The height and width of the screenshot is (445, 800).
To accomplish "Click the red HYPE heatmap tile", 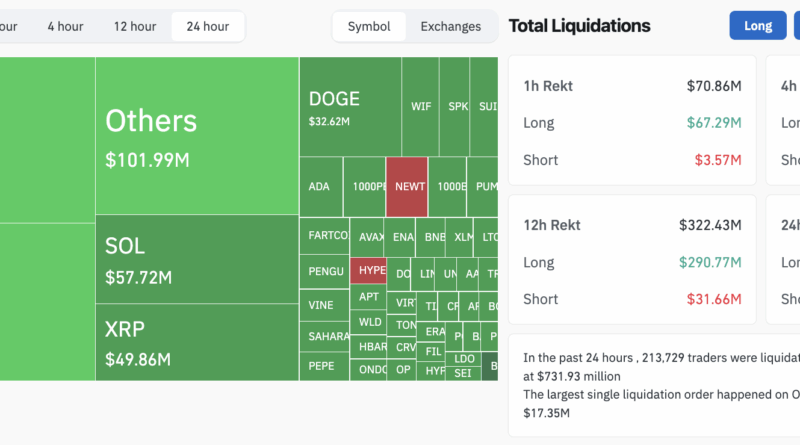I will pyautogui.click(x=368, y=270).
